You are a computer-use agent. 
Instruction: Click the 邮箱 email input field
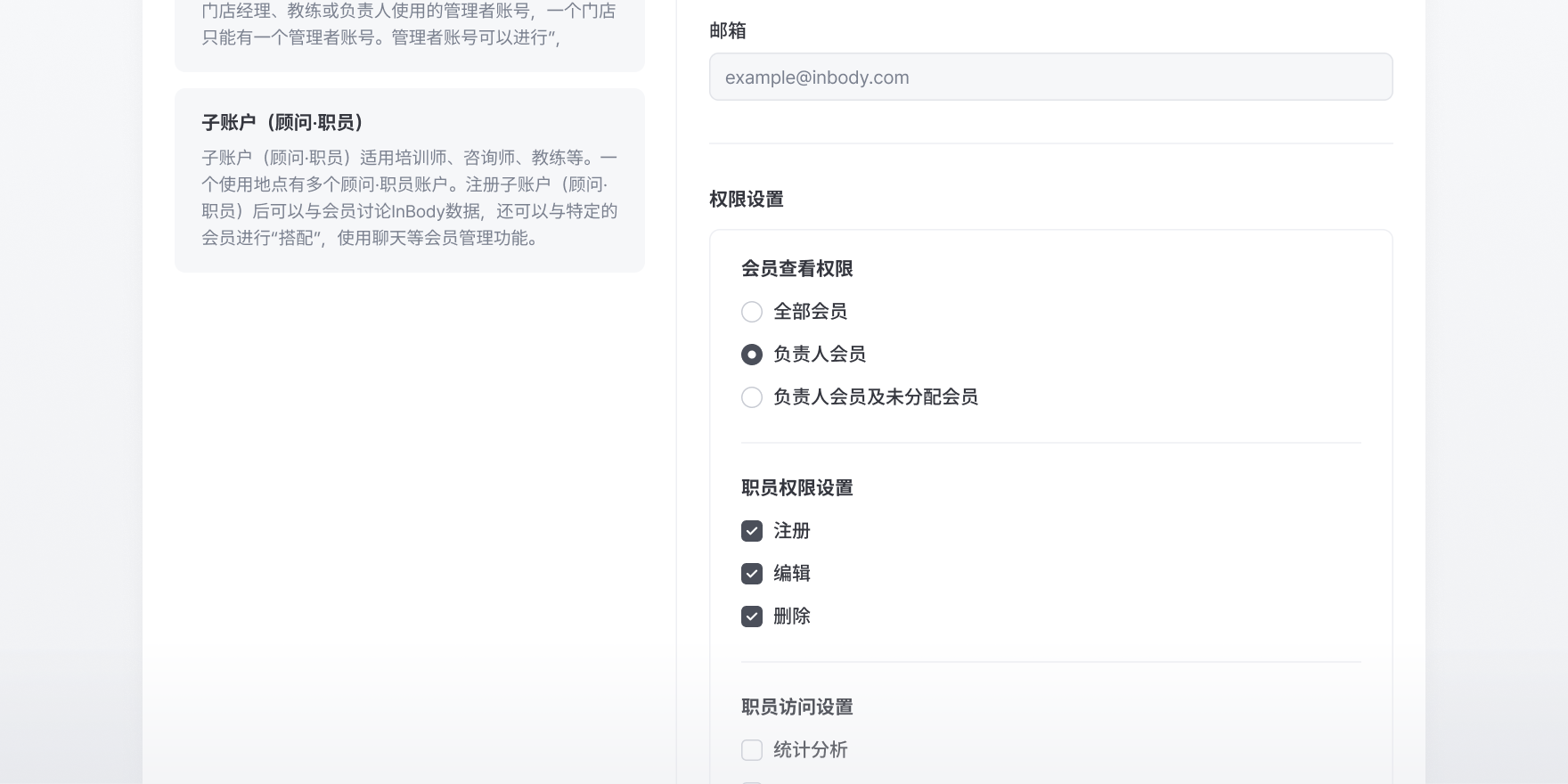pos(1050,77)
